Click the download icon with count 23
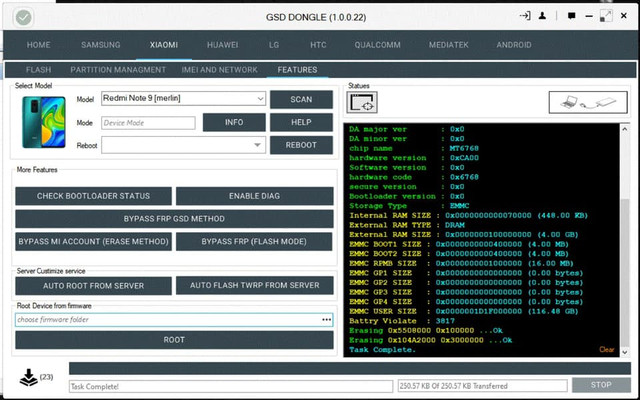This screenshot has height=400, width=640. click(x=28, y=377)
